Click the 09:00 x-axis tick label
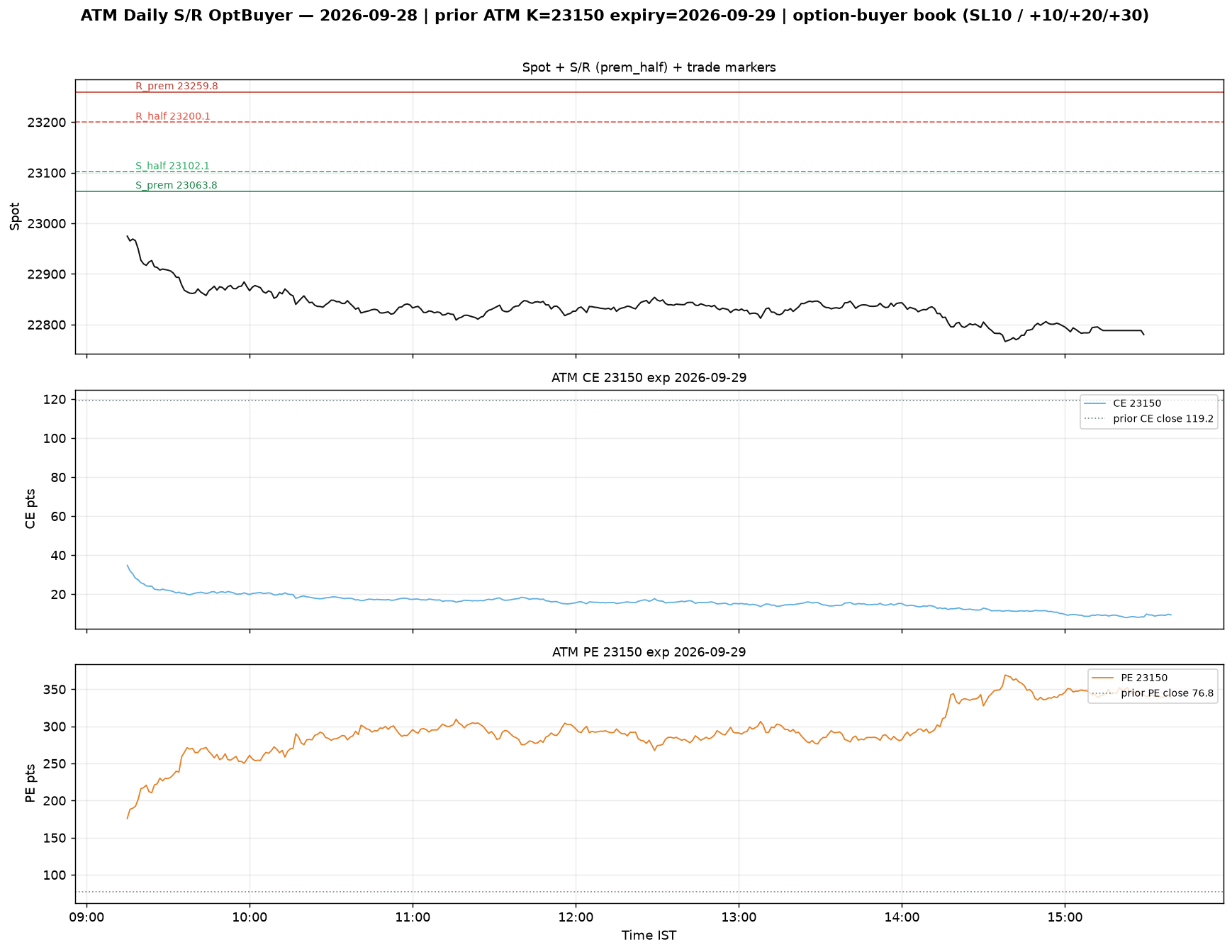Viewport: 1232px width, 952px height. [86, 917]
